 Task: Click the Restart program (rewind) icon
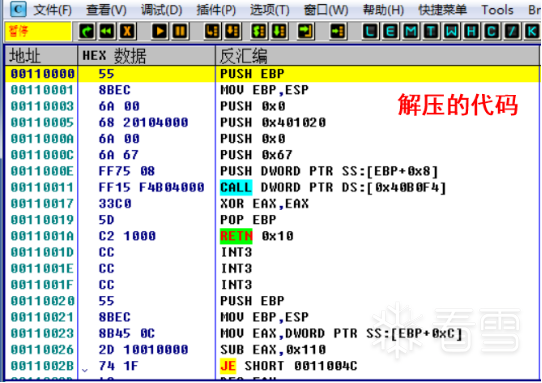point(107,31)
